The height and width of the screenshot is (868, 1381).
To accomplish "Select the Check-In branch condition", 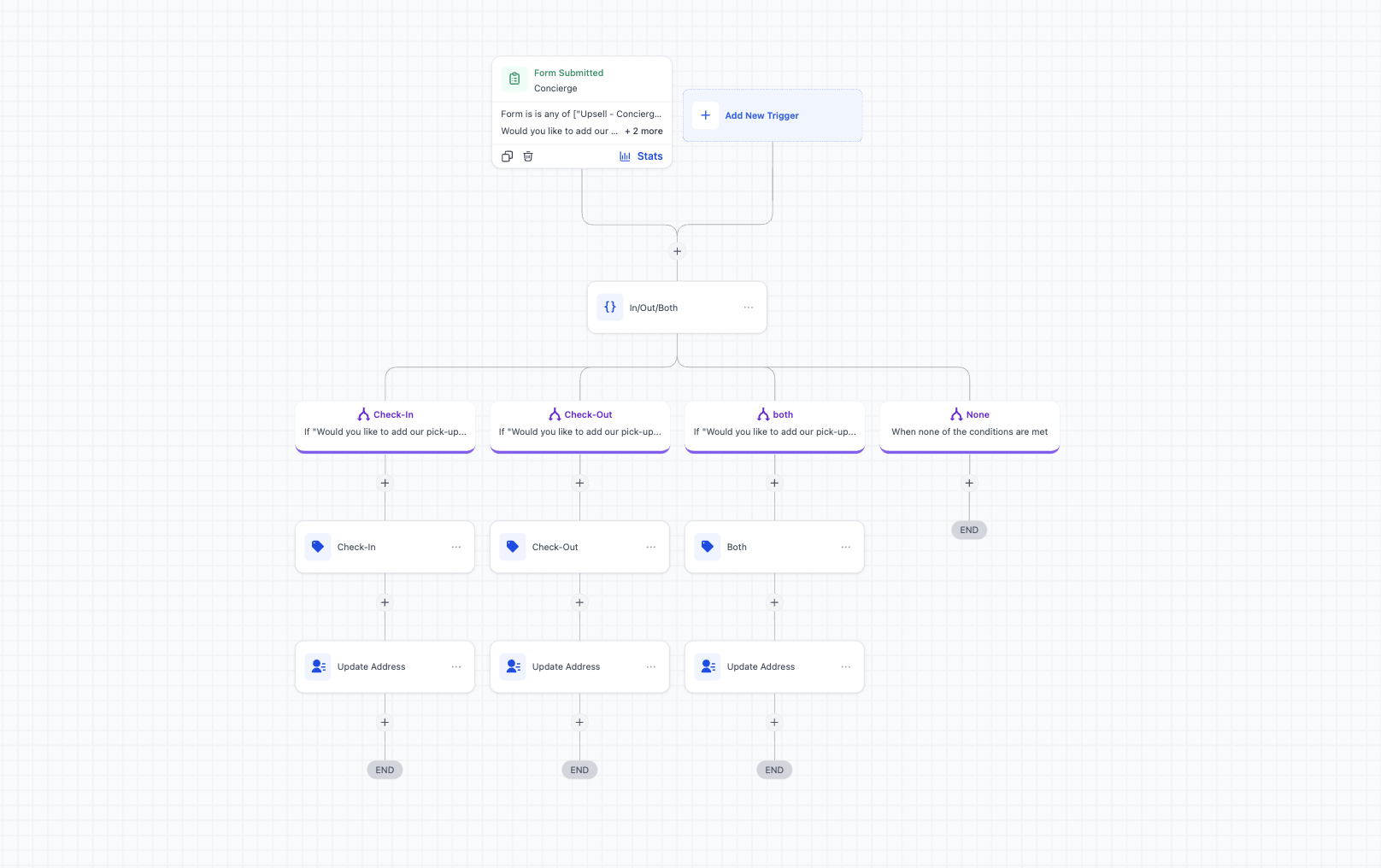I will (385, 424).
